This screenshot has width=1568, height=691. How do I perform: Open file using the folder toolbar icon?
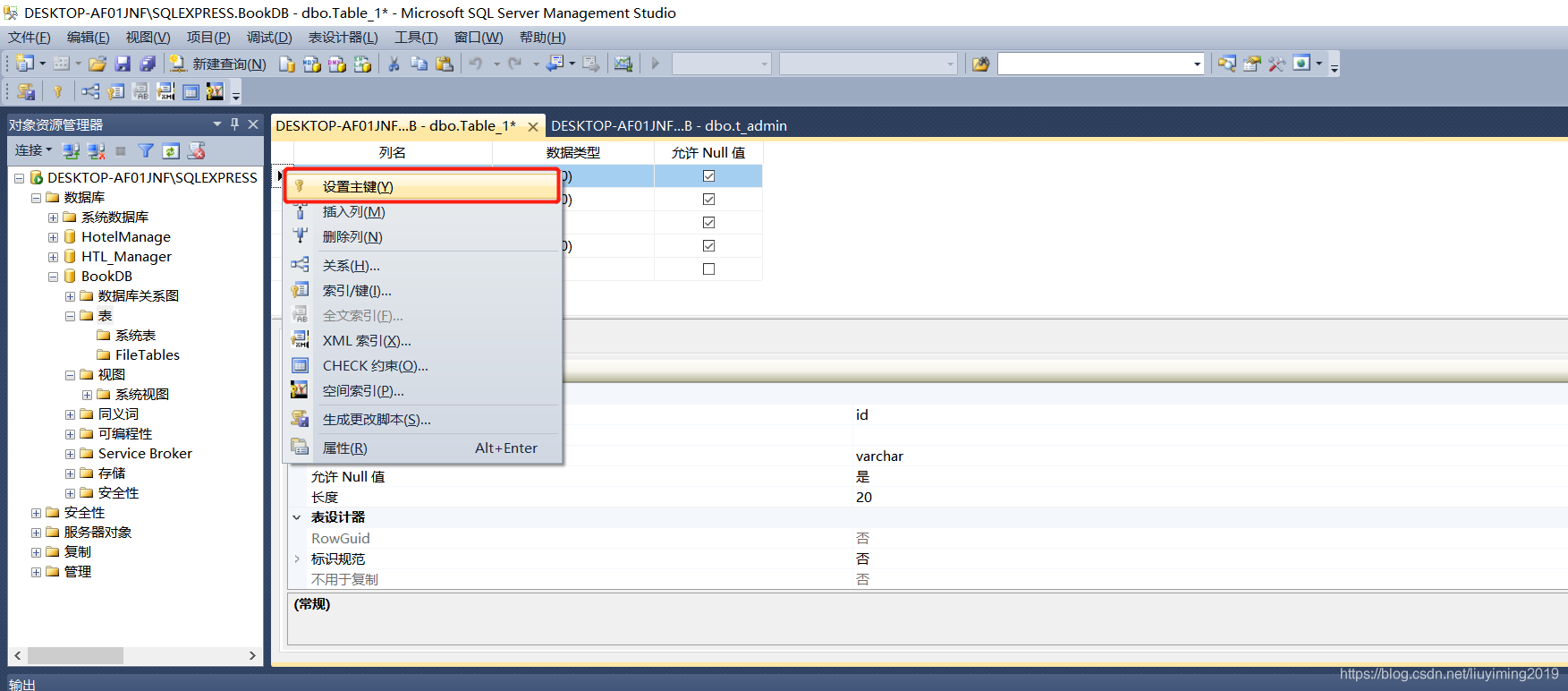(x=97, y=64)
